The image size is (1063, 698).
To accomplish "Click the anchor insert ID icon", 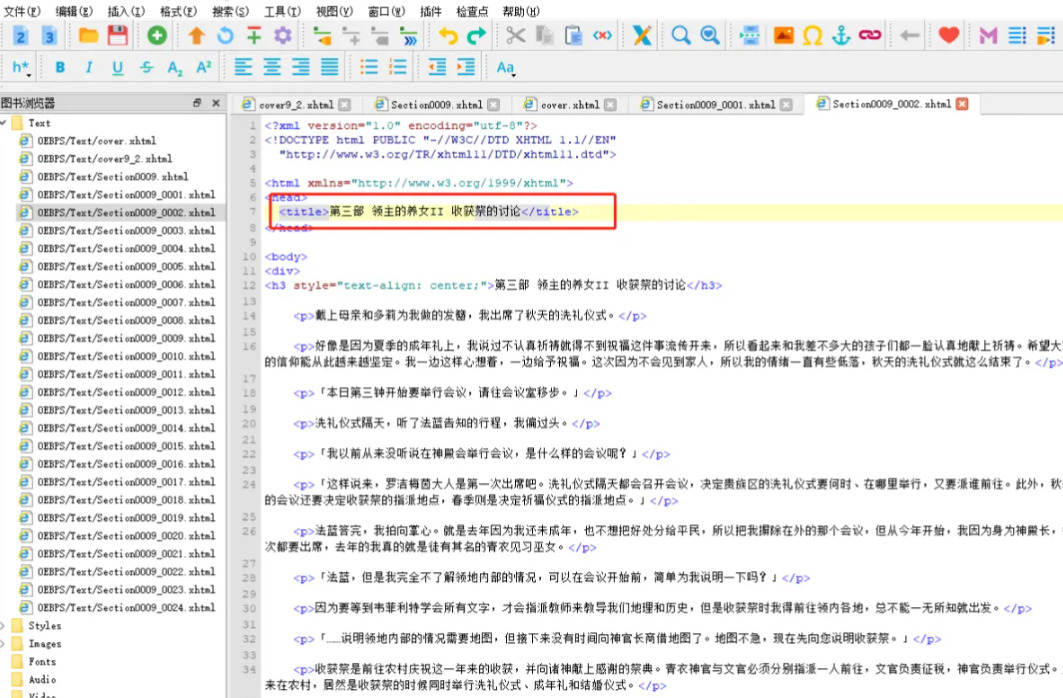I will pos(841,36).
